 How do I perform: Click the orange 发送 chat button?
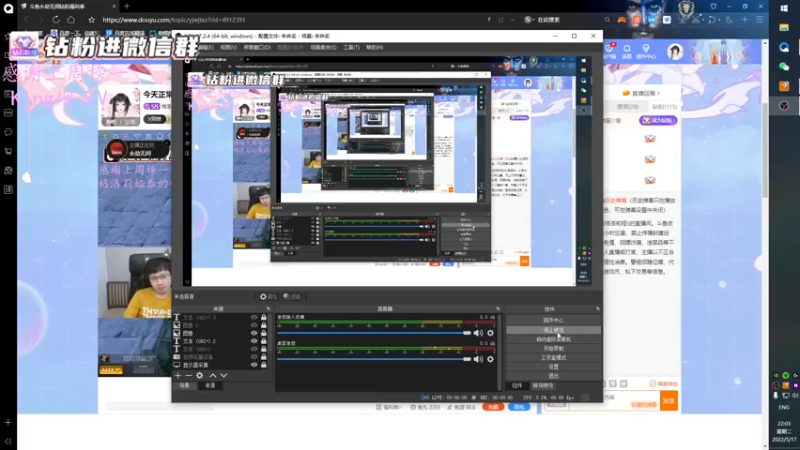(x=668, y=401)
